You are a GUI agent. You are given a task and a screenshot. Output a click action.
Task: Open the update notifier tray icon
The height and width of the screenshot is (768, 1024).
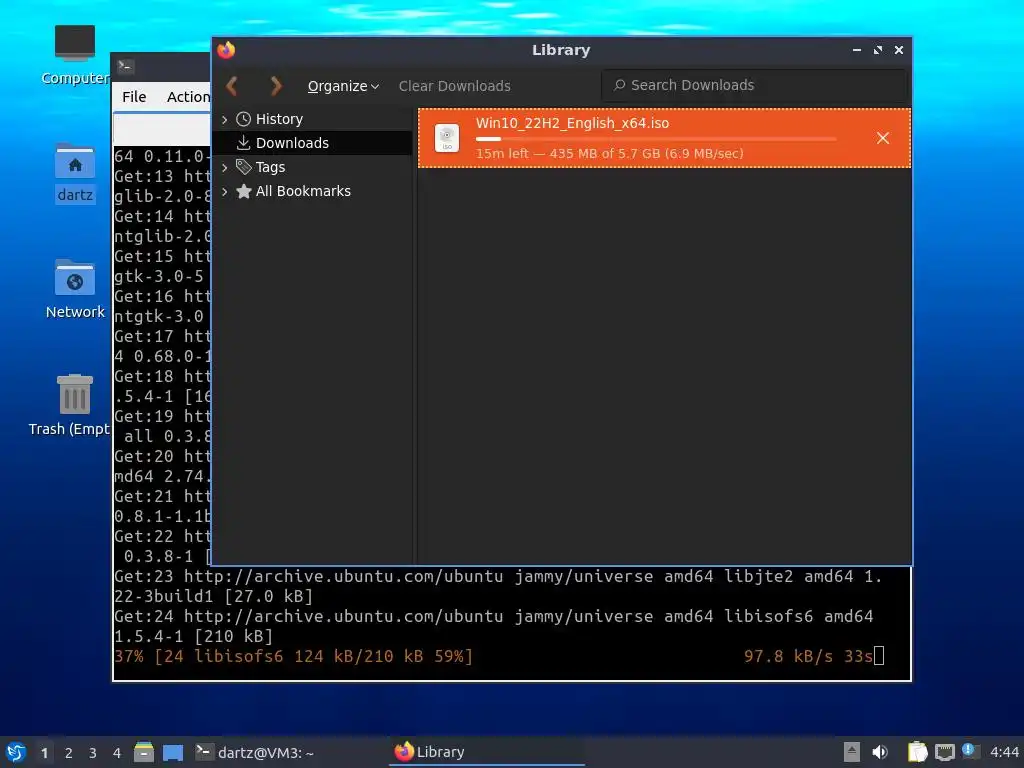[970, 751]
